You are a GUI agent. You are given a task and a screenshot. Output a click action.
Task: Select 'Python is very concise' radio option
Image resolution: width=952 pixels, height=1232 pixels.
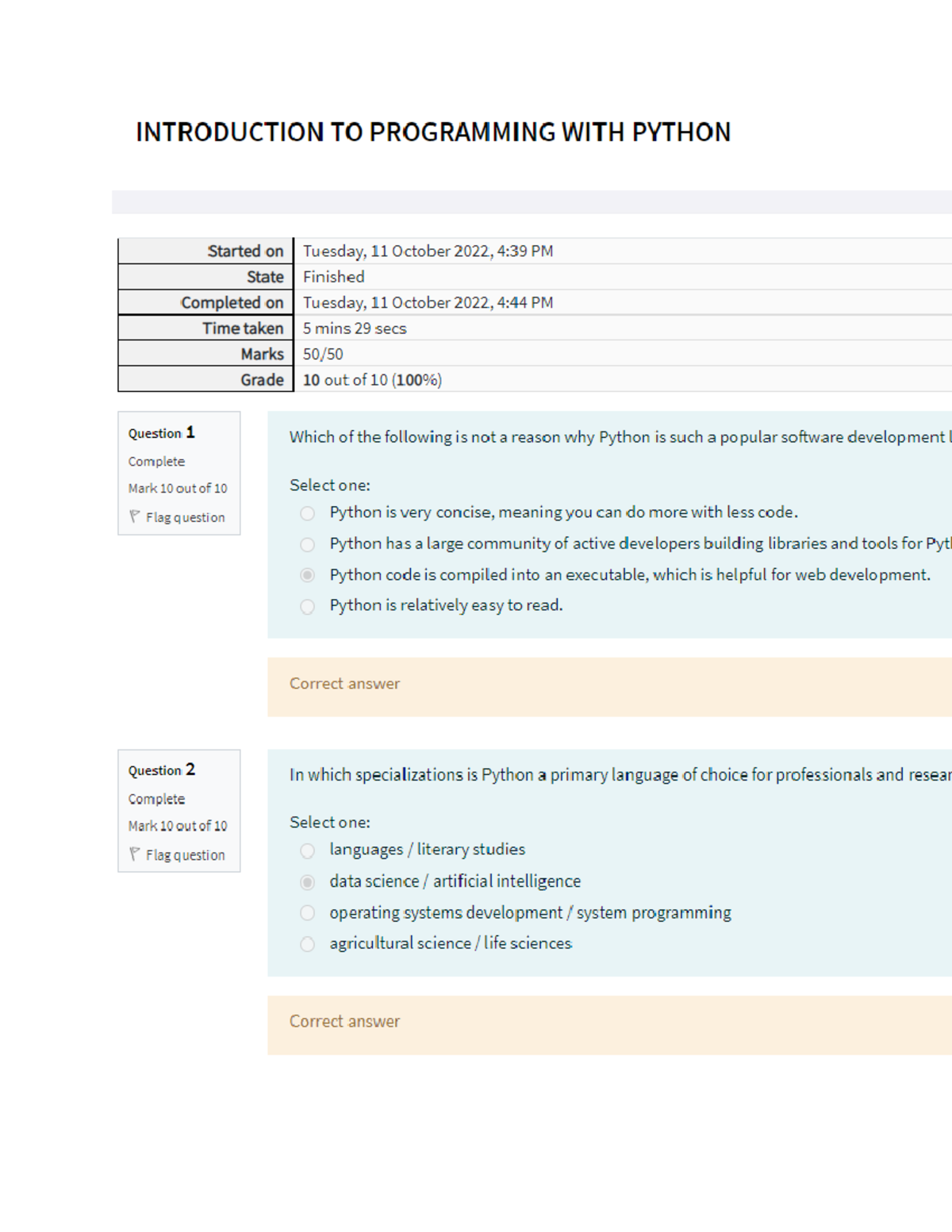[x=307, y=513]
